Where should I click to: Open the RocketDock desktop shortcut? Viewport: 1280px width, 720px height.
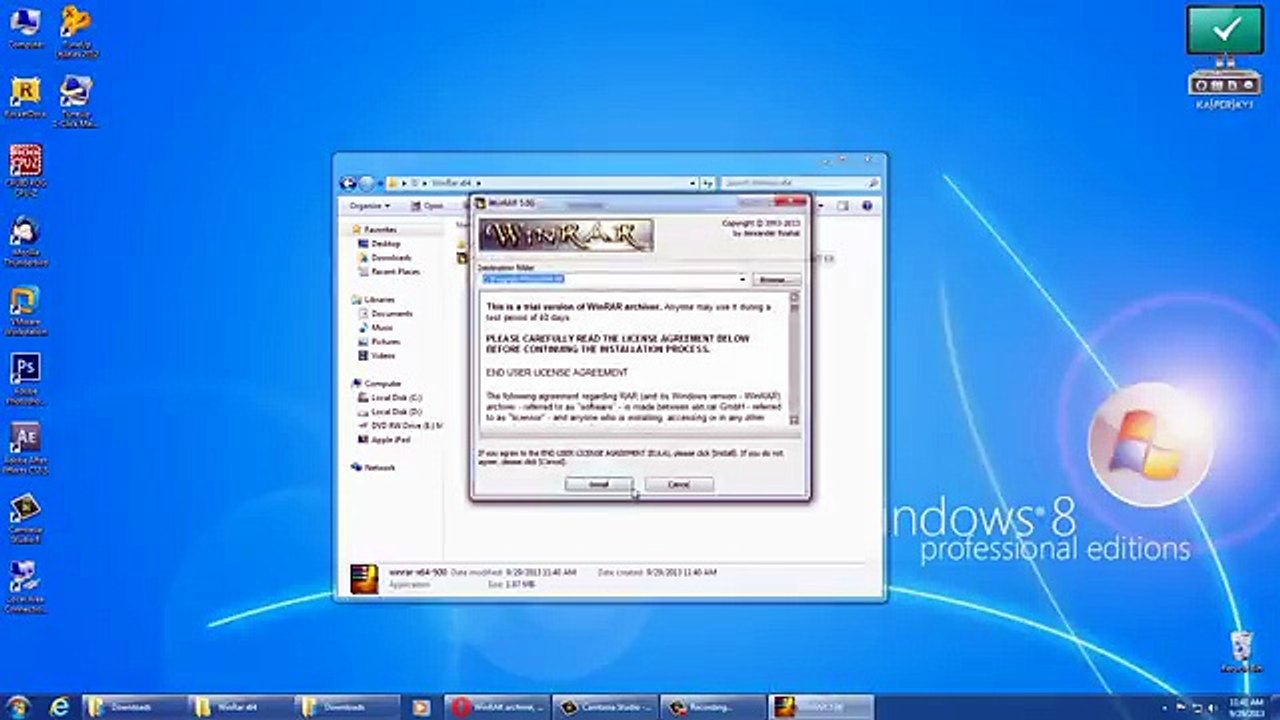pos(25,98)
